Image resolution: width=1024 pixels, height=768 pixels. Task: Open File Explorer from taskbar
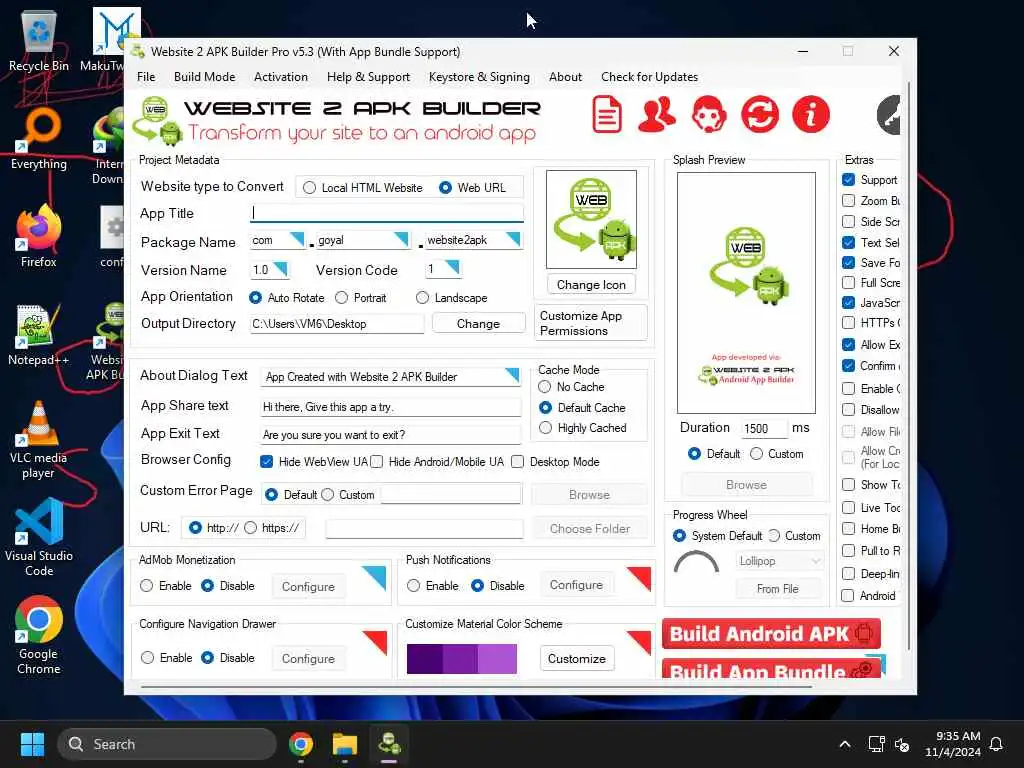tap(345, 744)
